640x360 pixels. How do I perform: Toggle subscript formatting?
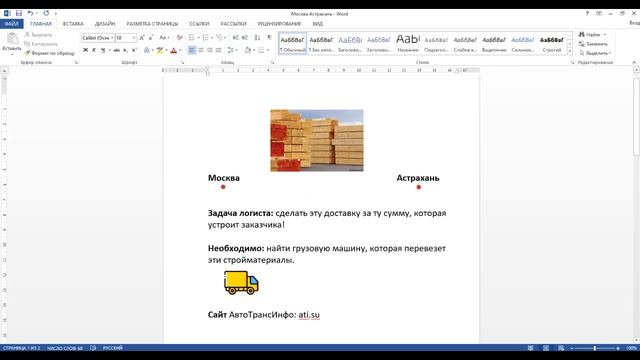click(125, 50)
